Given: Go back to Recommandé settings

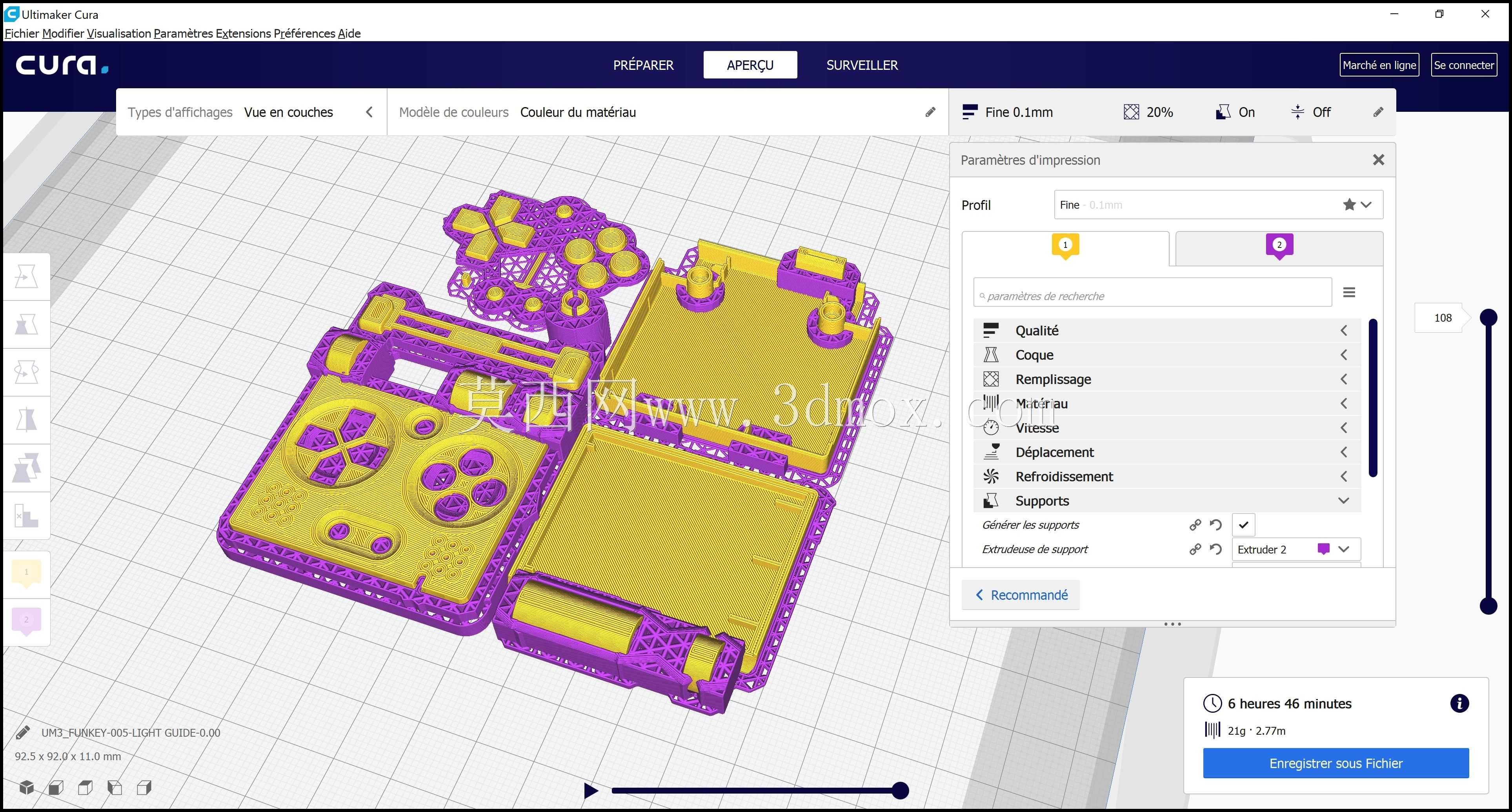Looking at the screenshot, I should (x=1021, y=595).
